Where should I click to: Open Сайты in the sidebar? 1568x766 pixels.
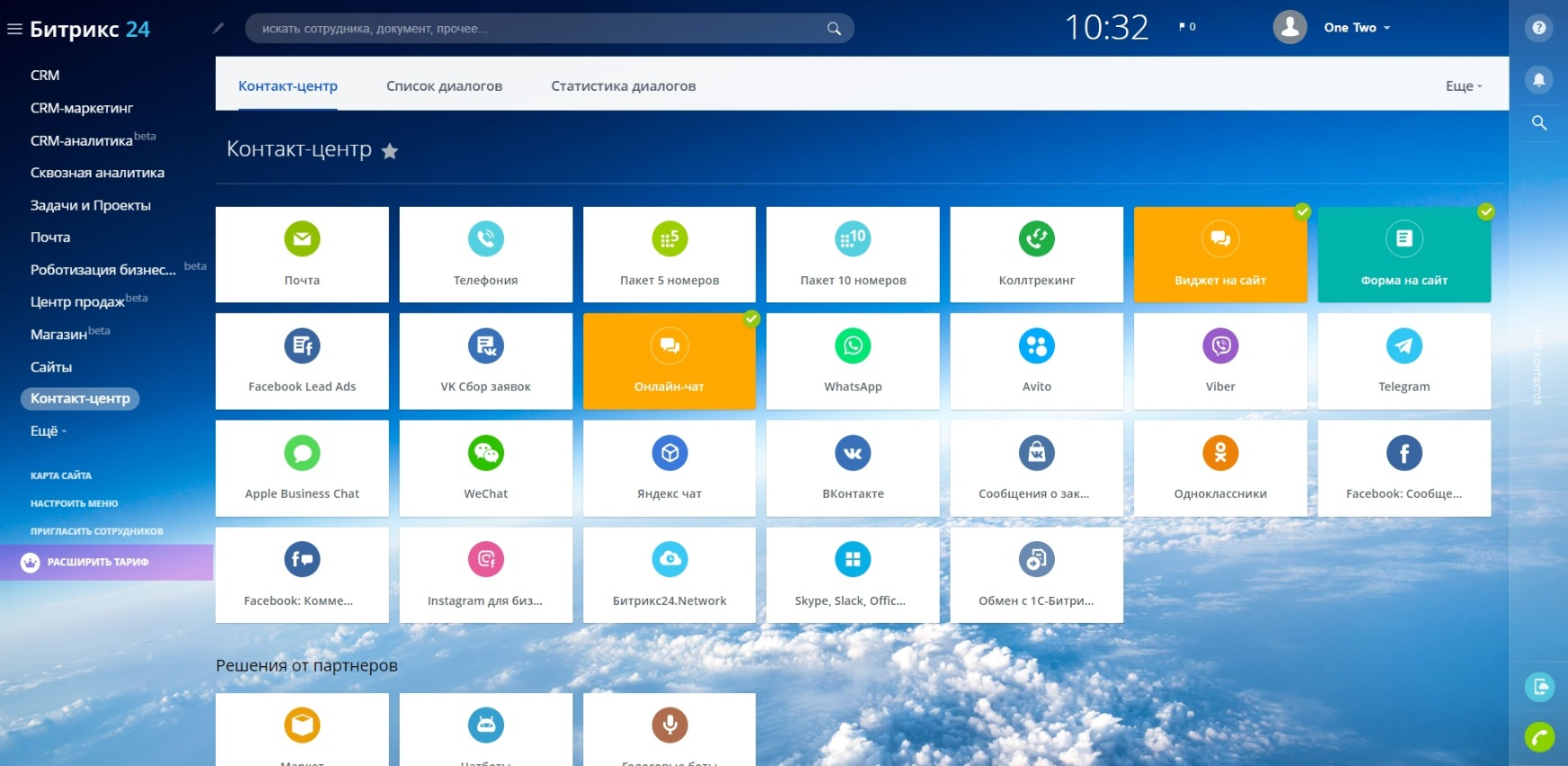(x=51, y=367)
